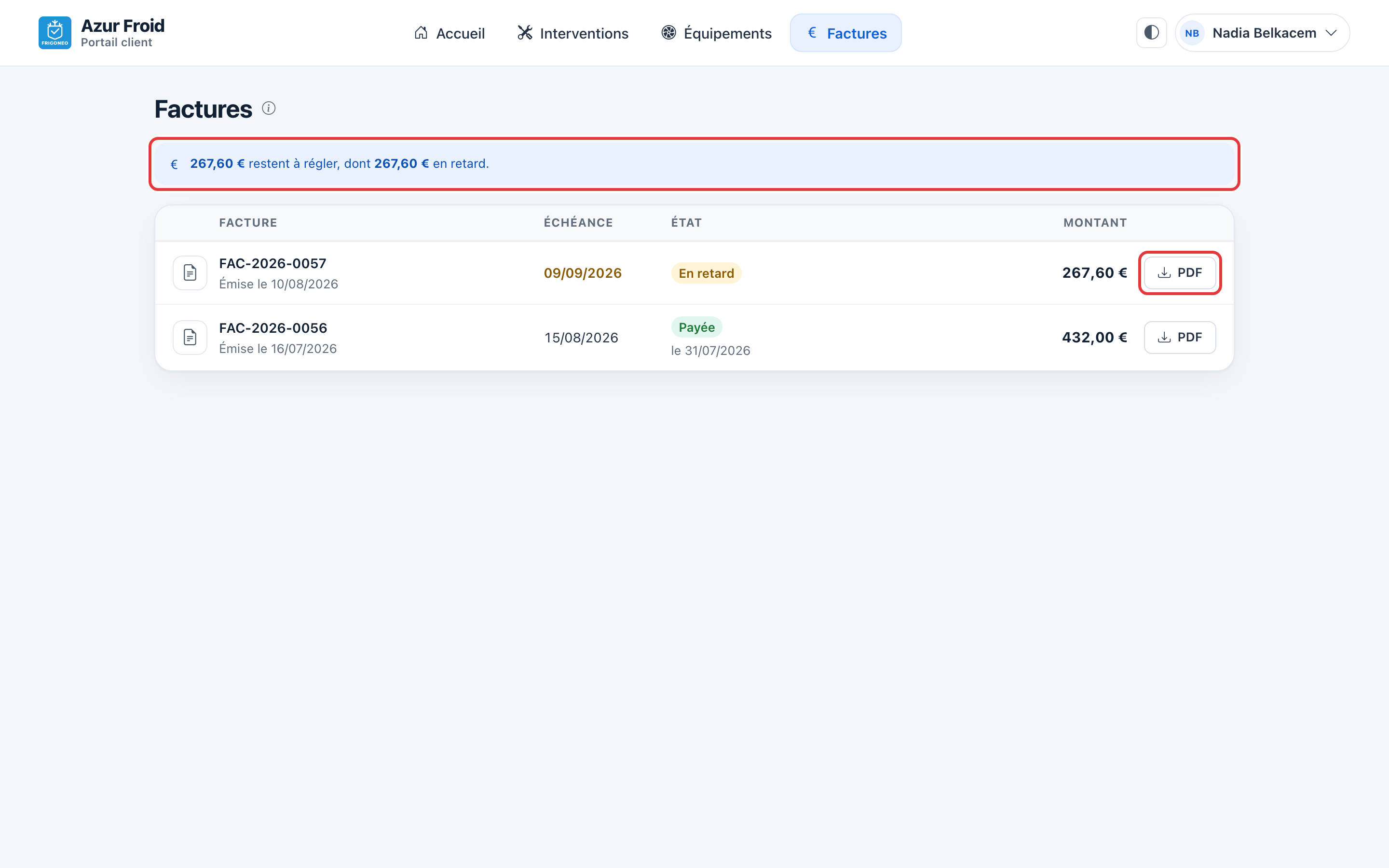Open the Accueil home page
The image size is (1389, 868).
pos(449,33)
